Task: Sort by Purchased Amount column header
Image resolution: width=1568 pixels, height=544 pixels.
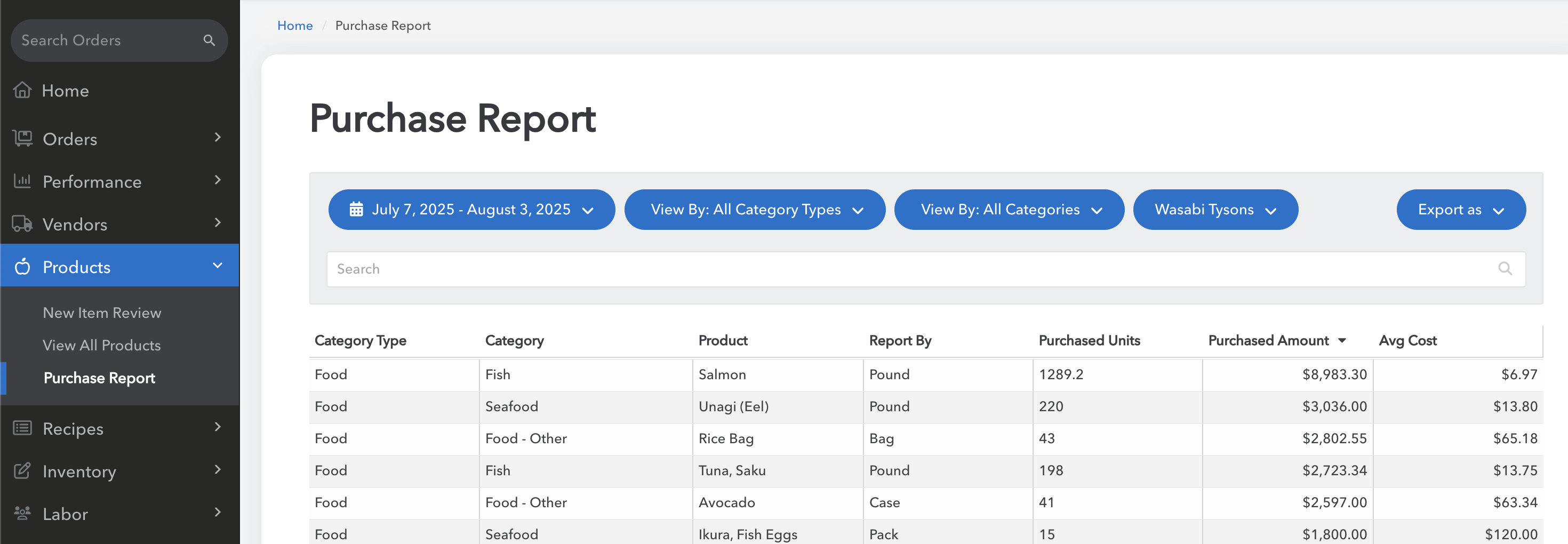Action: coord(1268,340)
